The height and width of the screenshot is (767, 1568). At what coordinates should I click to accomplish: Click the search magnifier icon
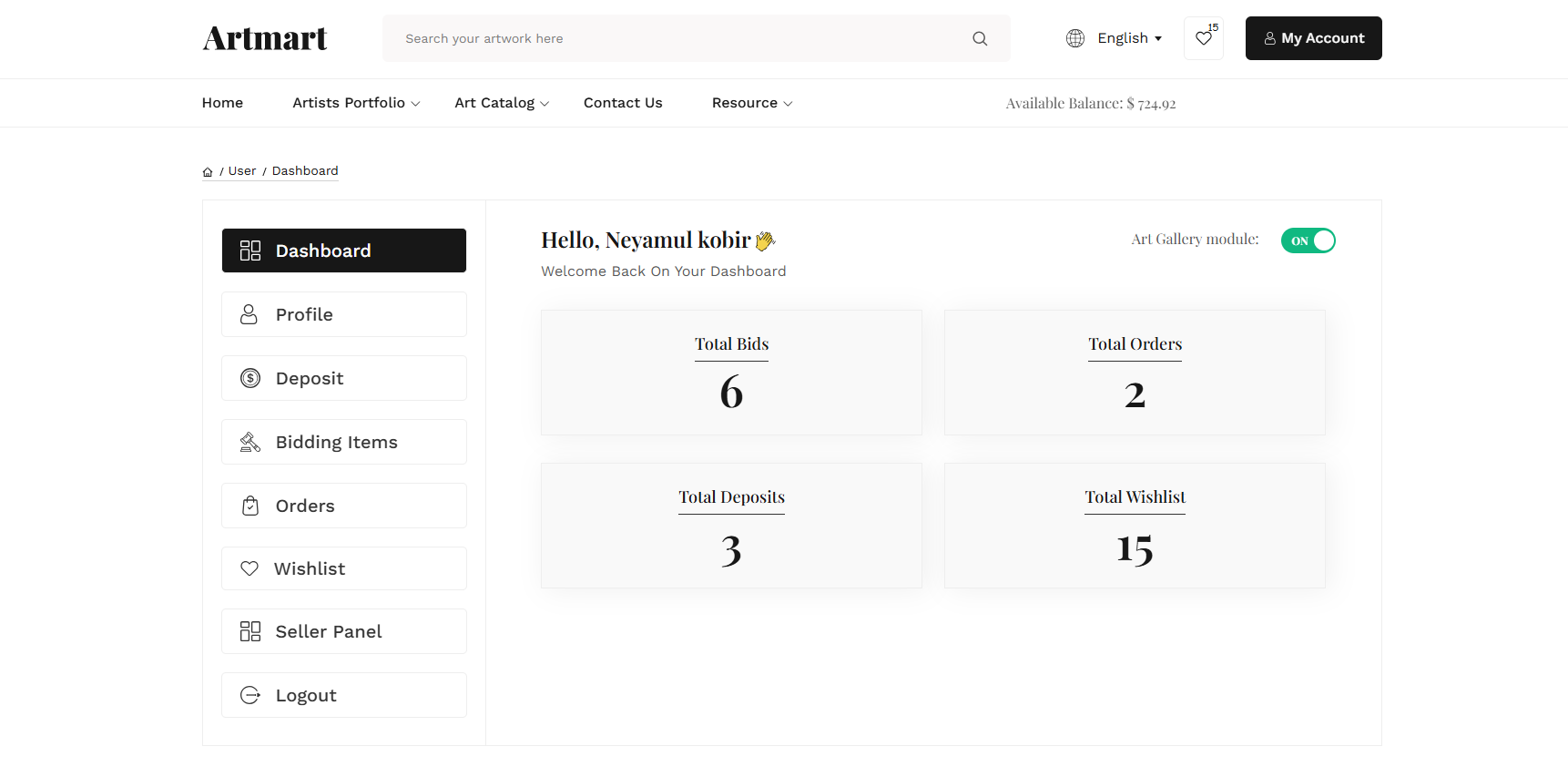pyautogui.click(x=980, y=38)
